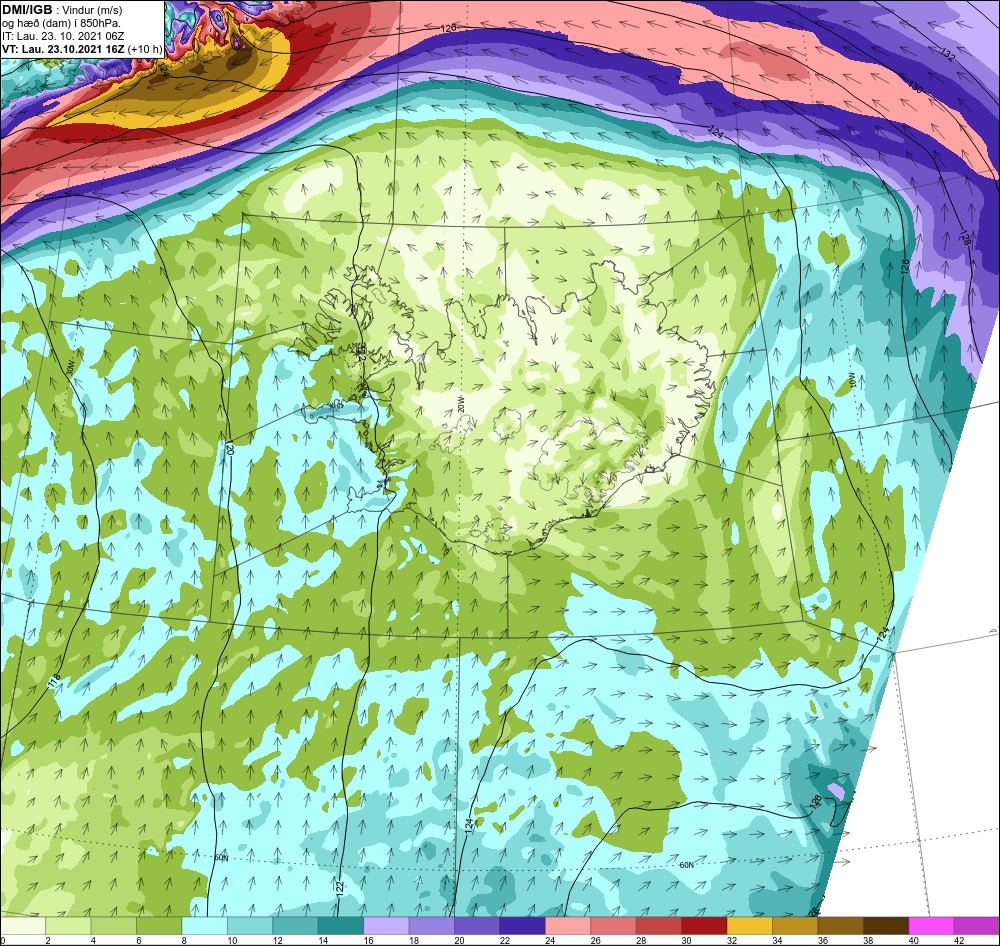Click the legend tick value "42"
Screen dimensions: 1000x946
tap(959, 940)
